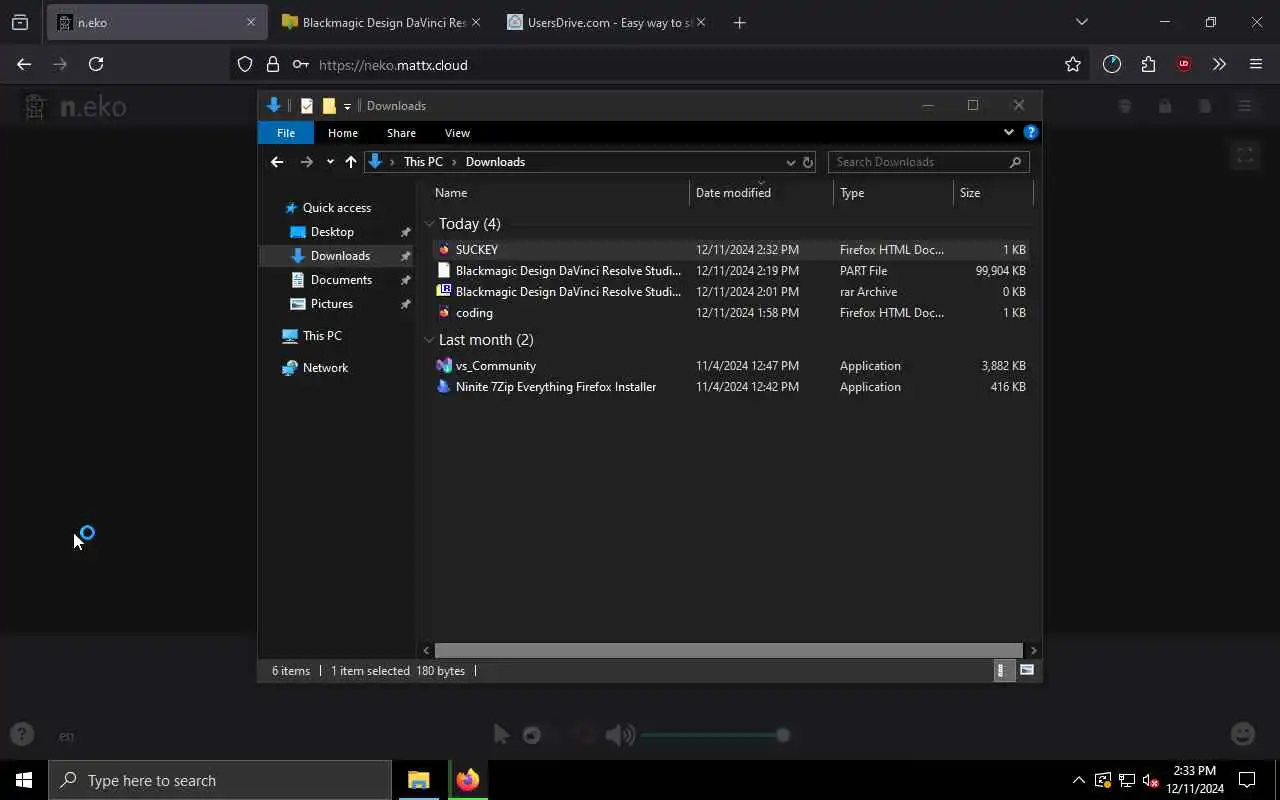Viewport: 1280px width, 800px height.
Task: Go up one folder level in Explorer
Action: pos(351,162)
